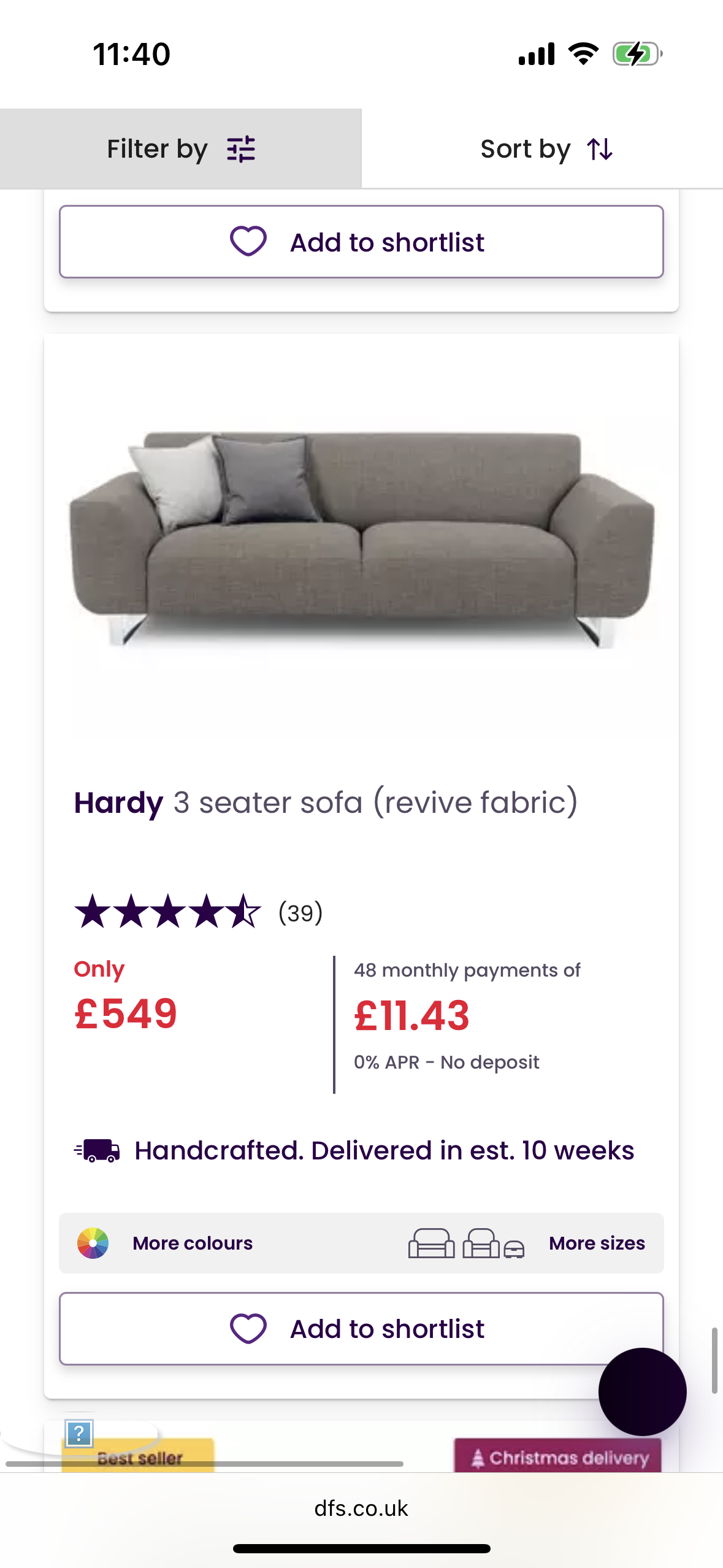The height and width of the screenshot is (1568, 723).
Task: Tap the dfs.co.uk address bar
Action: click(361, 1508)
